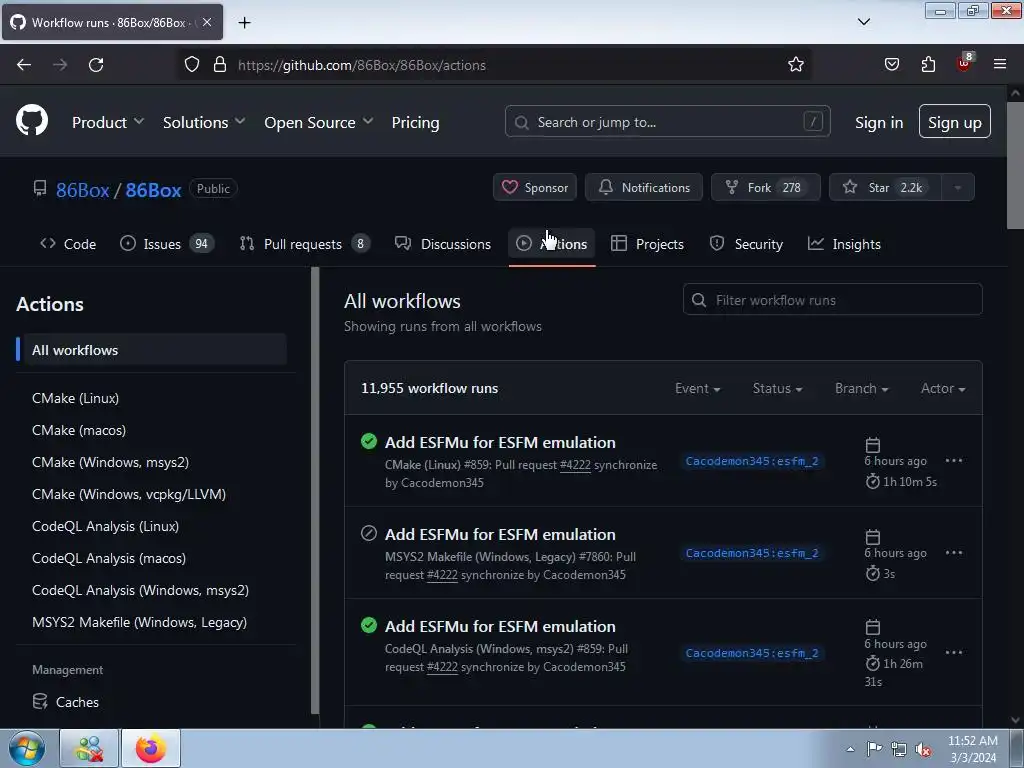Open the Action Center flag icon in the tray
1024x768 pixels.
(874, 749)
